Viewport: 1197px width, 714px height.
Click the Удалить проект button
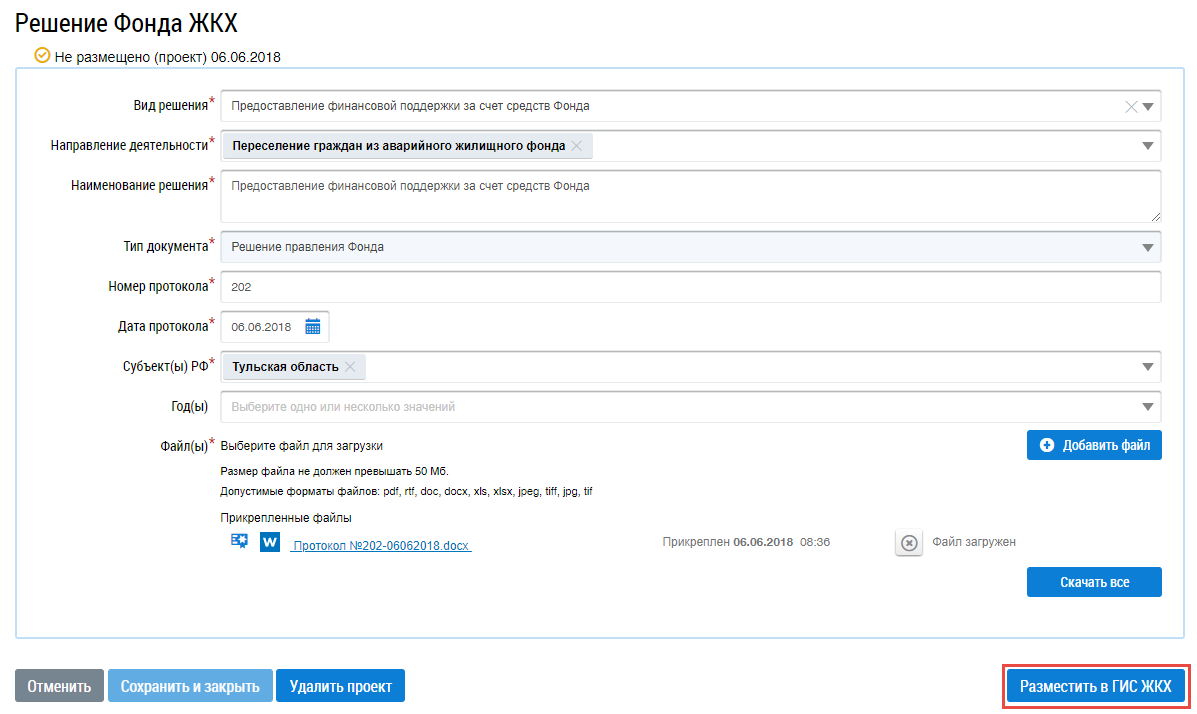pos(340,686)
